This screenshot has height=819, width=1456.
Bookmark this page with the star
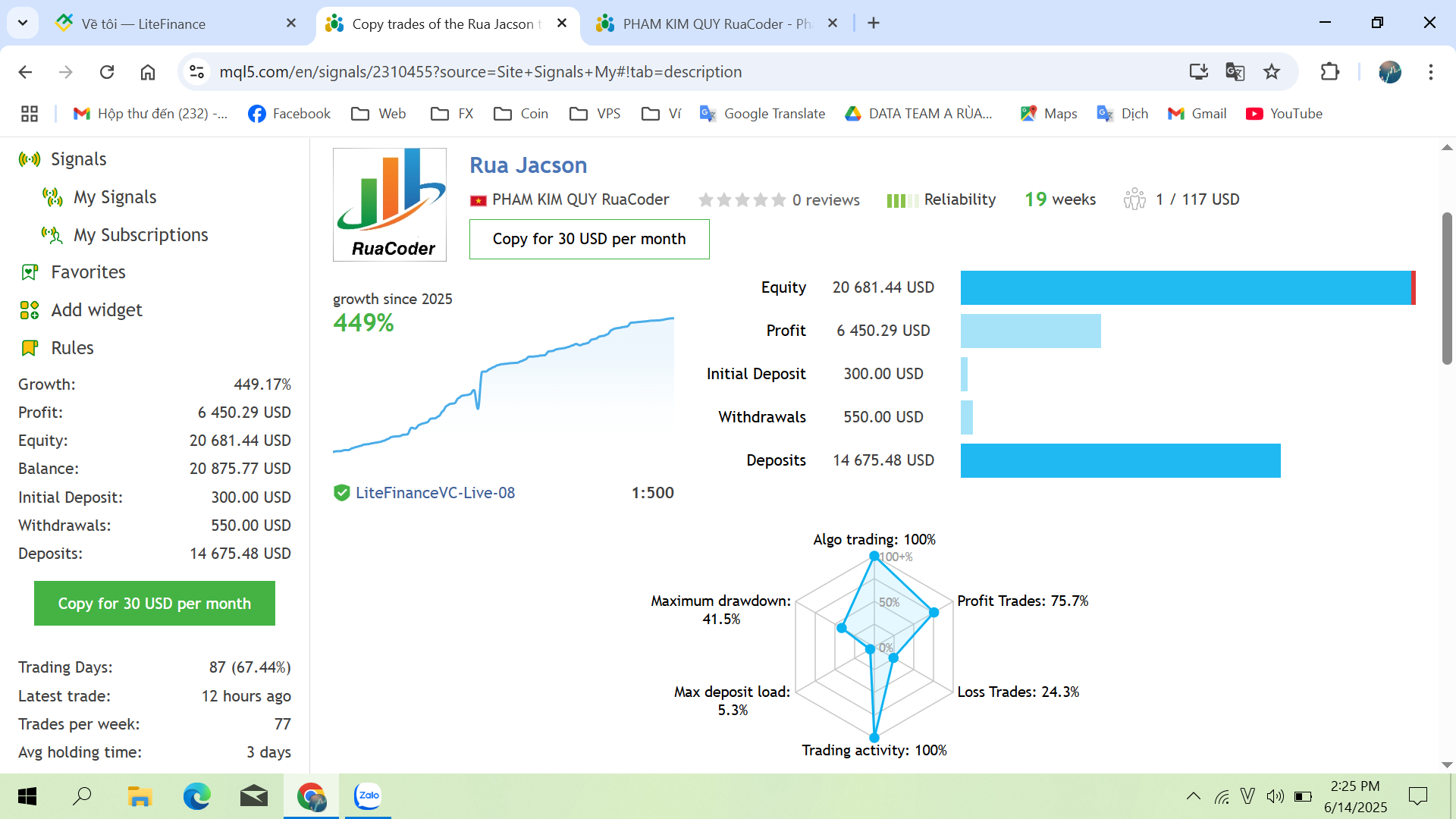coord(1272,72)
